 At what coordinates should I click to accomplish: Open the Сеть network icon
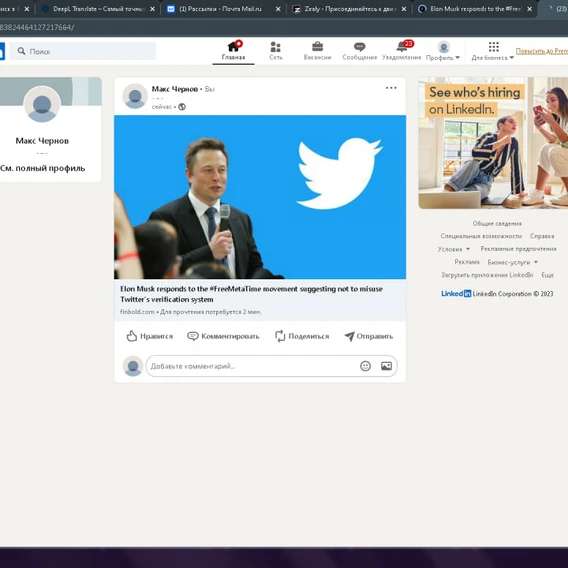pyautogui.click(x=276, y=51)
